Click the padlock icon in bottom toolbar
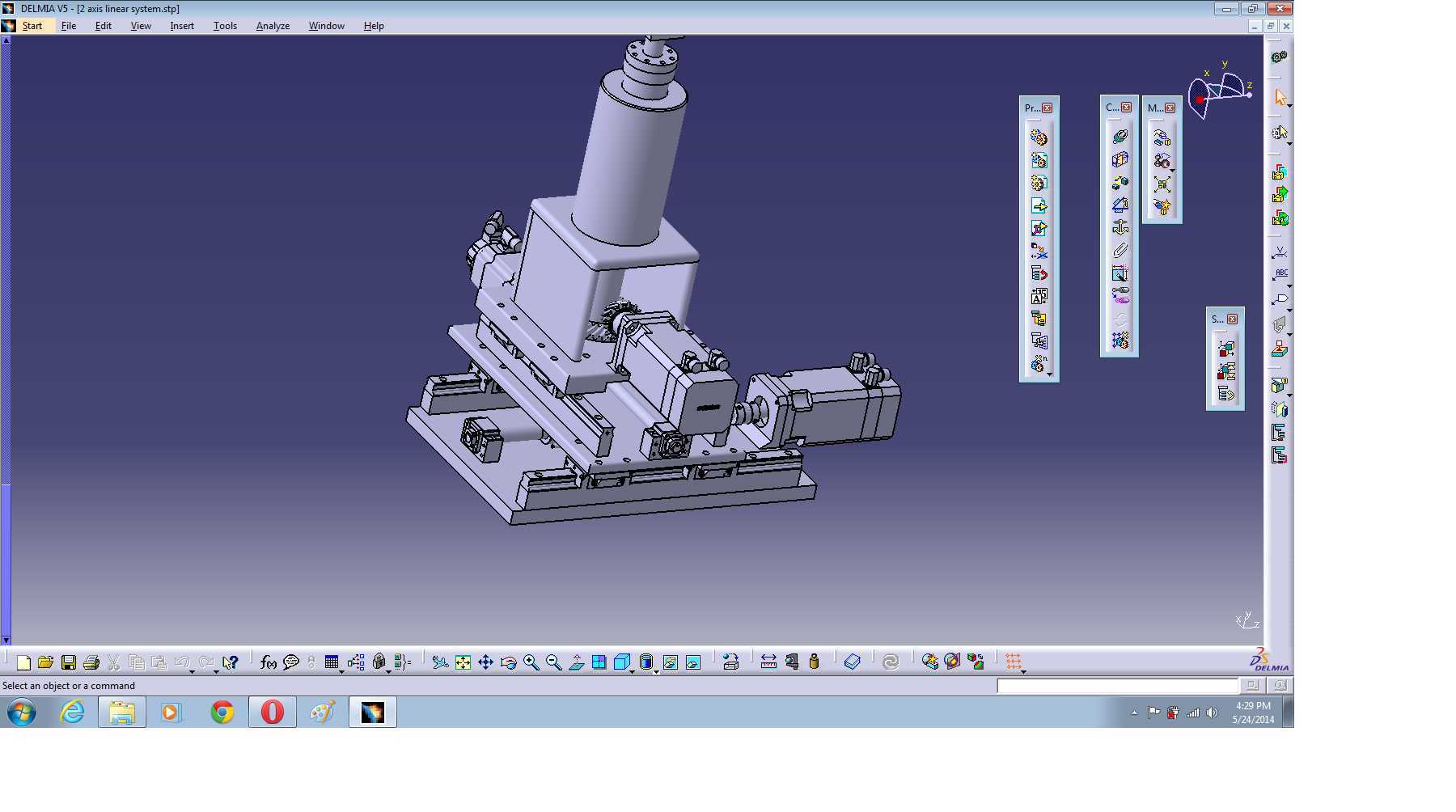 (x=379, y=662)
